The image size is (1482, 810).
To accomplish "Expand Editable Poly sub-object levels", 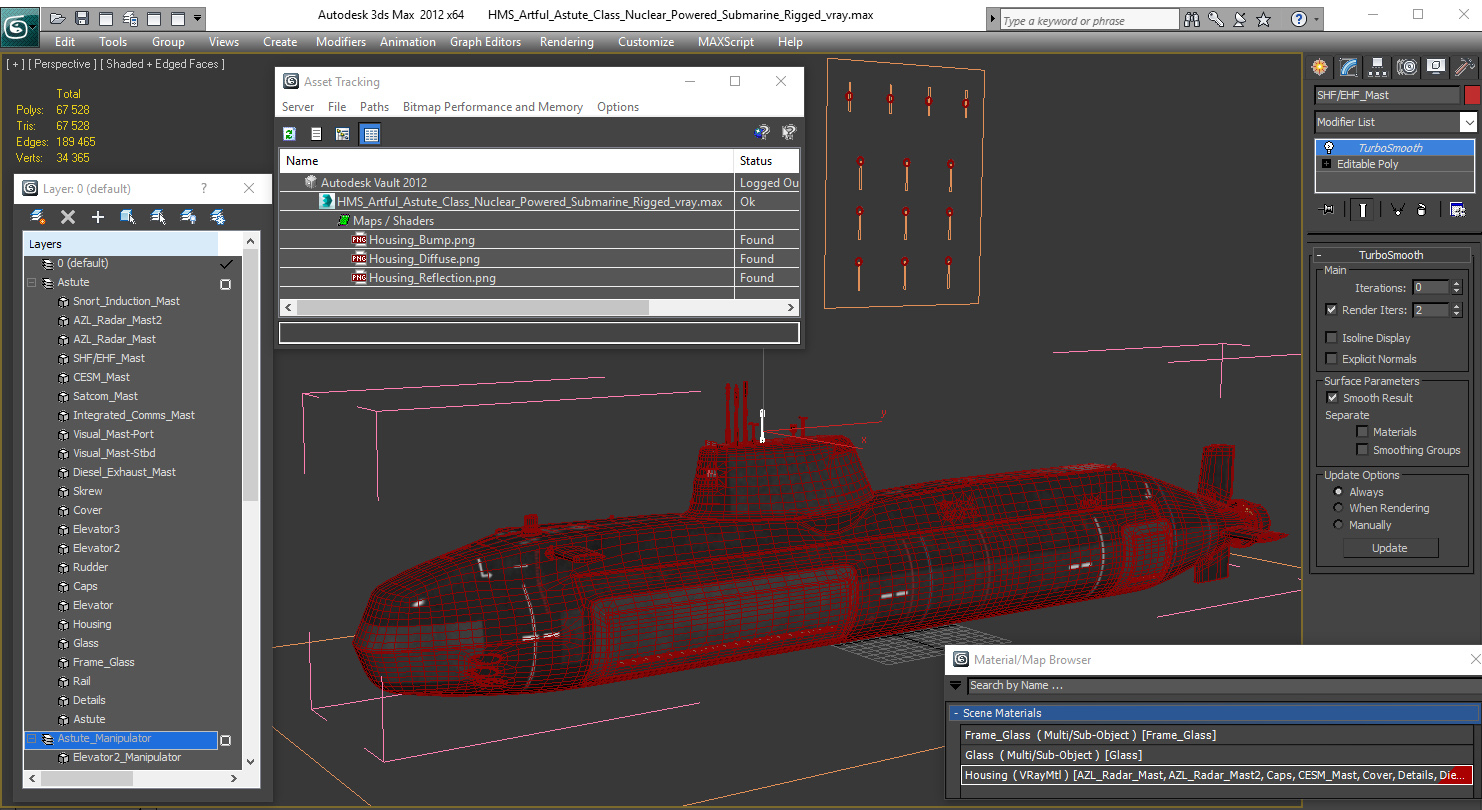I will (x=1327, y=164).
